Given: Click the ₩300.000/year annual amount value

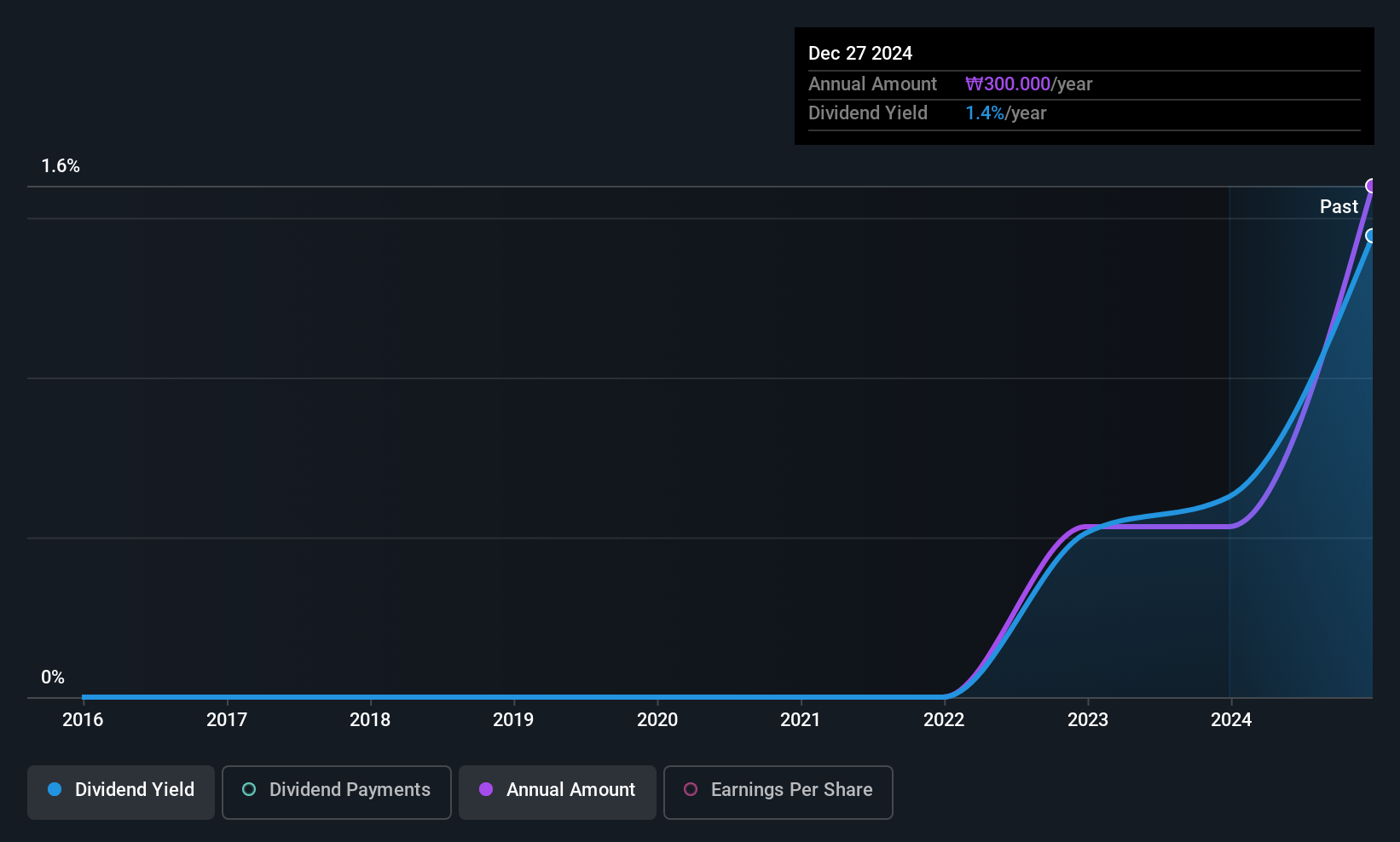Looking at the screenshot, I should point(1028,84).
